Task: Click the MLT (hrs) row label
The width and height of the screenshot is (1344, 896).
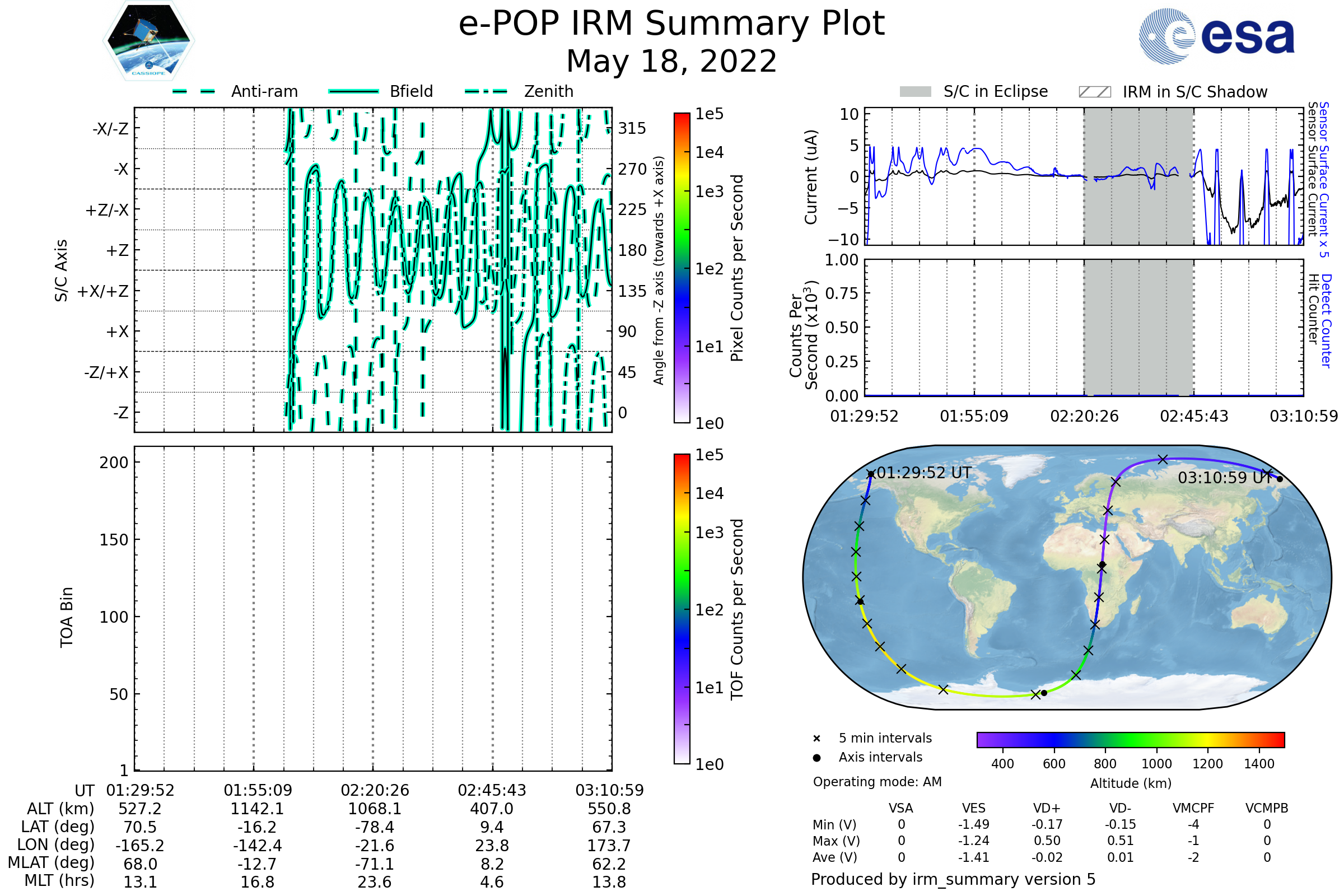Action: (x=59, y=880)
